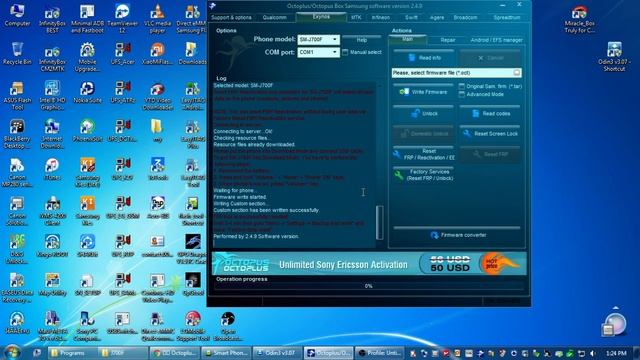
Task: Open firmware file browse icon
Action: click(516, 73)
